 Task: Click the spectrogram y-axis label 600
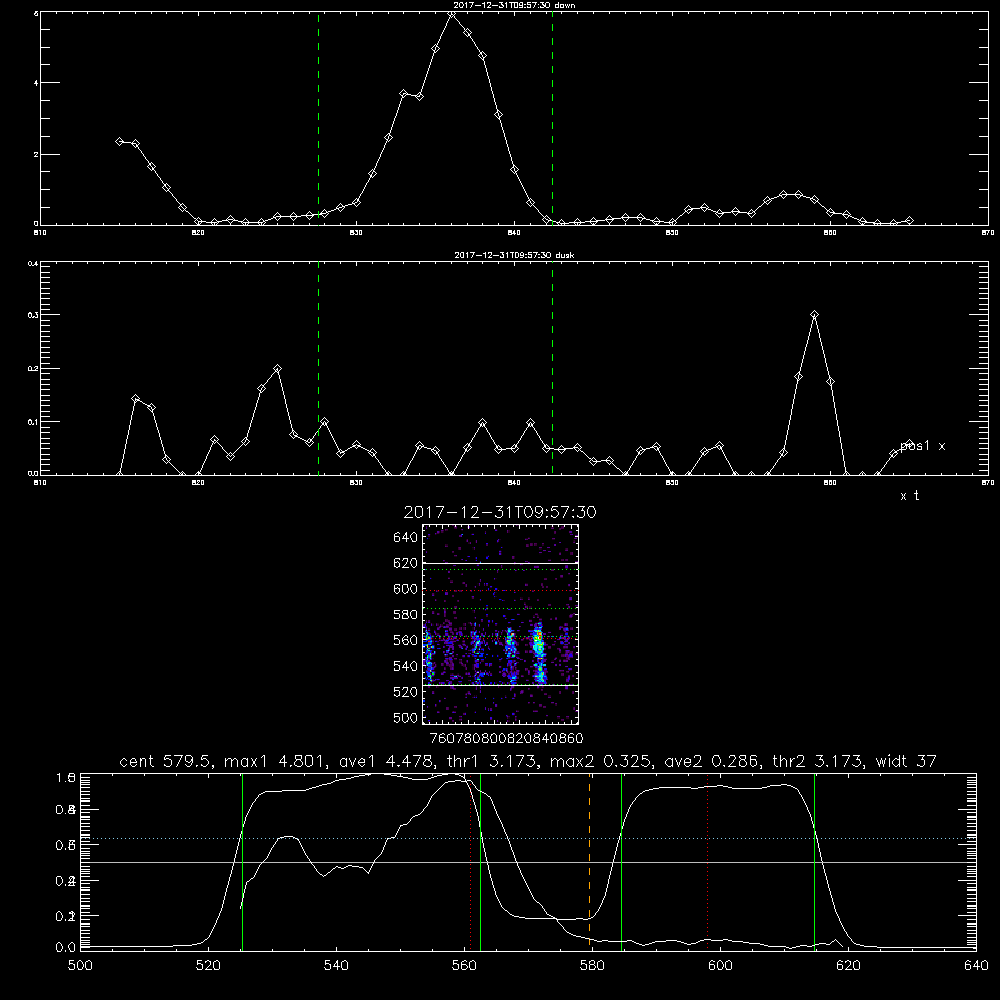point(406,589)
